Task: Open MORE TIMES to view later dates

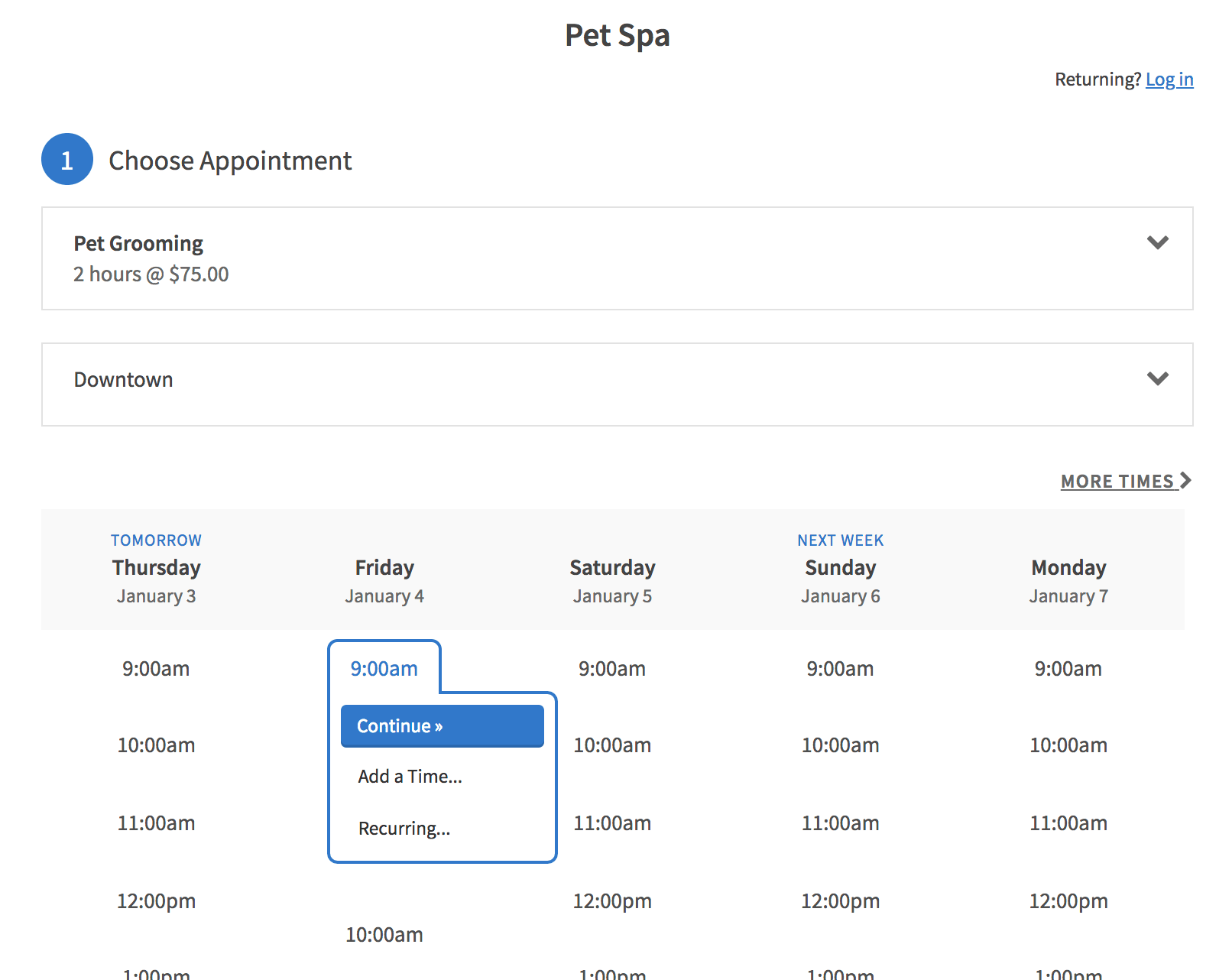Action: point(1117,481)
